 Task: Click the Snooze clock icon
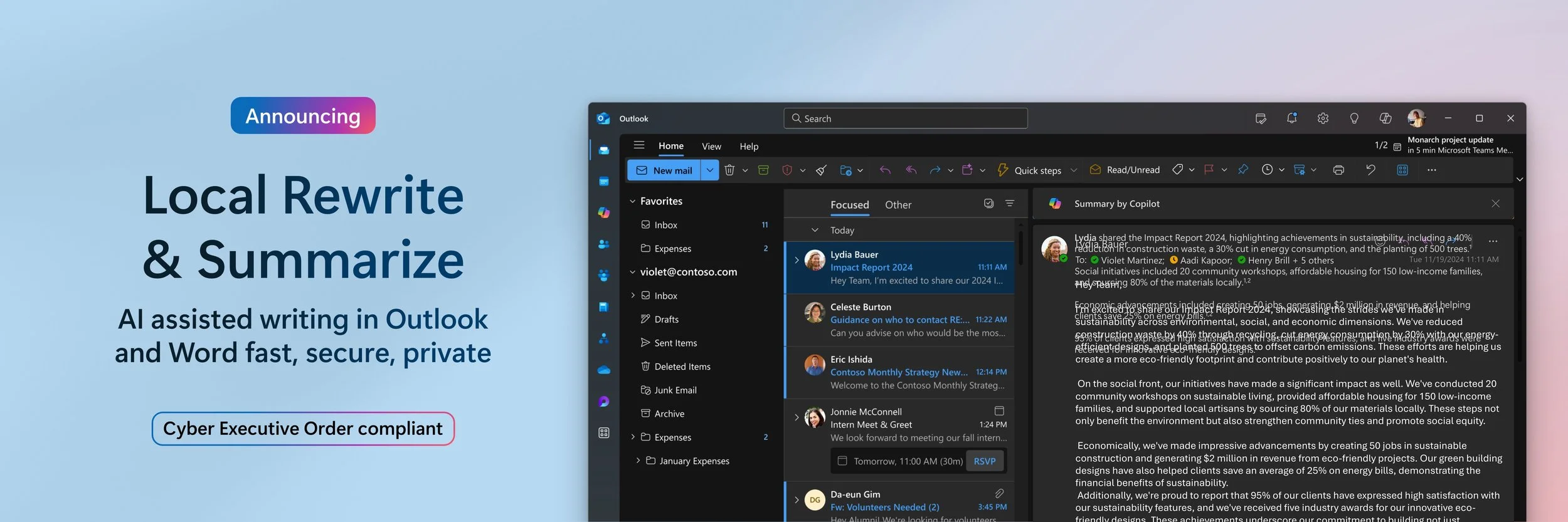pos(1267,170)
